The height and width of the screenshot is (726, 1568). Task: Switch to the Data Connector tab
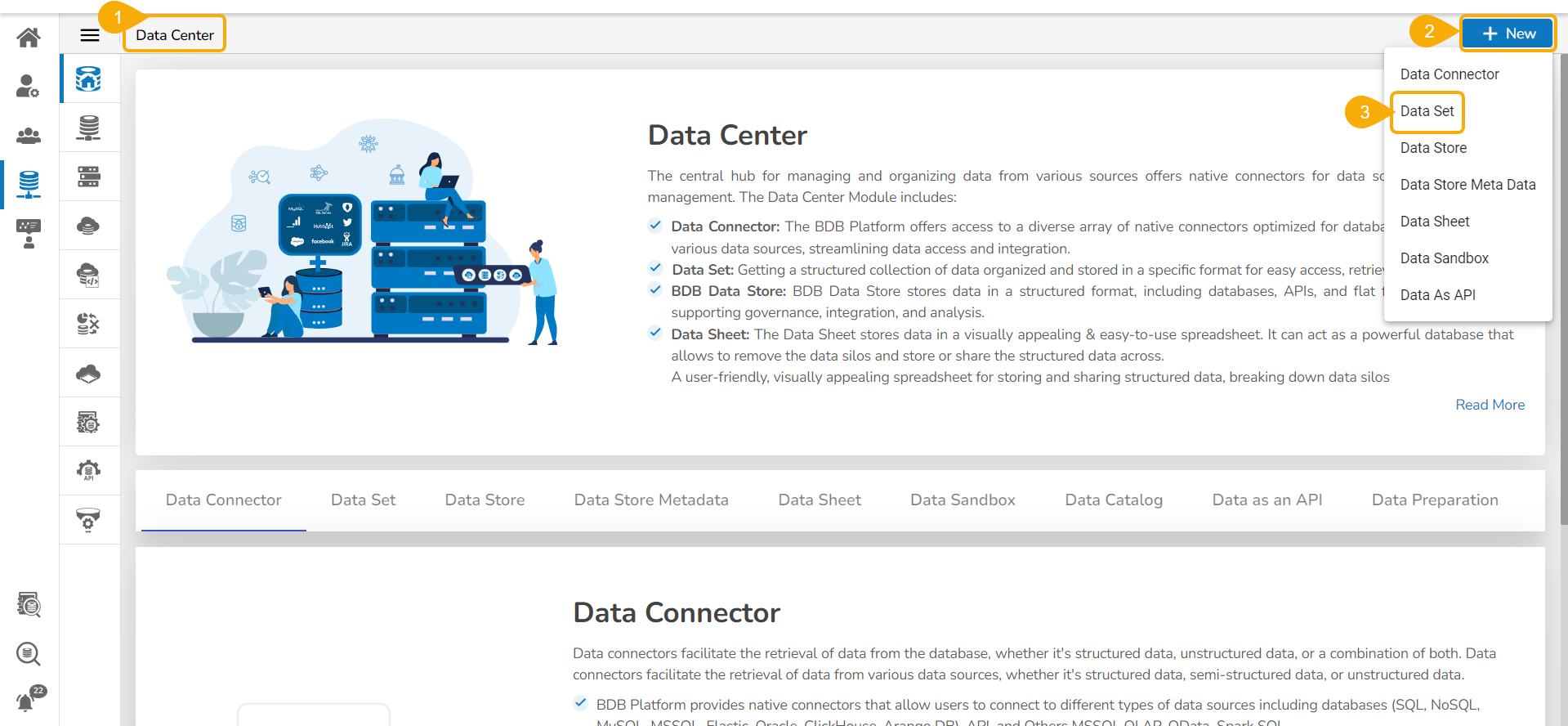[224, 500]
